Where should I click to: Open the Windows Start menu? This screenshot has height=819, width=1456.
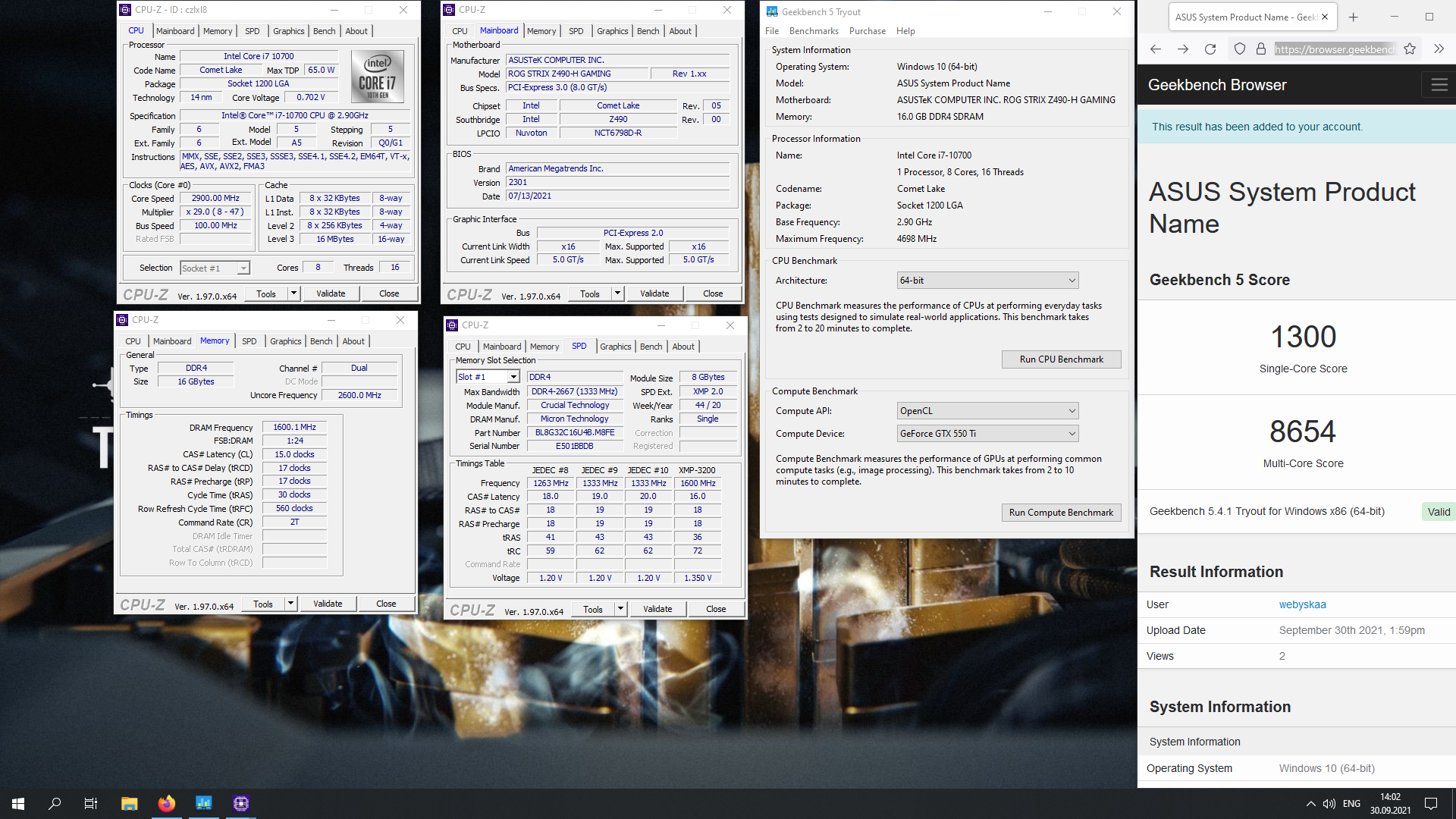tap(18, 804)
